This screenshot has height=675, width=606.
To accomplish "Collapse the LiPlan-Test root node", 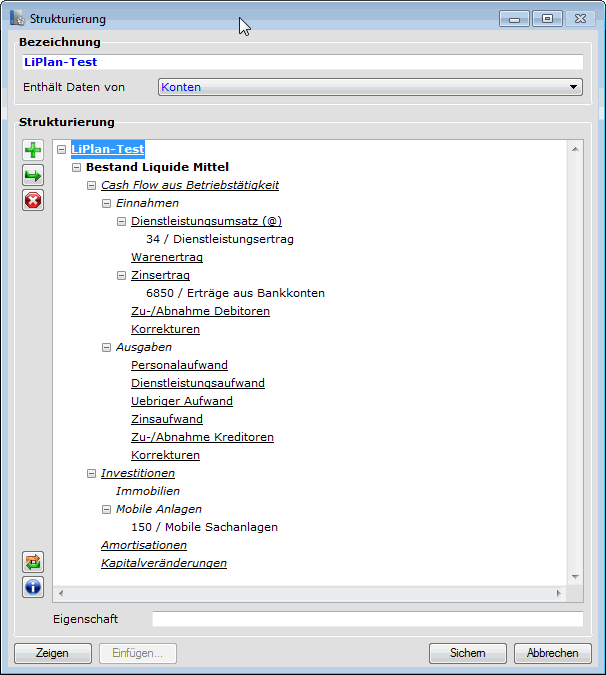I will pyautogui.click(x=62, y=150).
